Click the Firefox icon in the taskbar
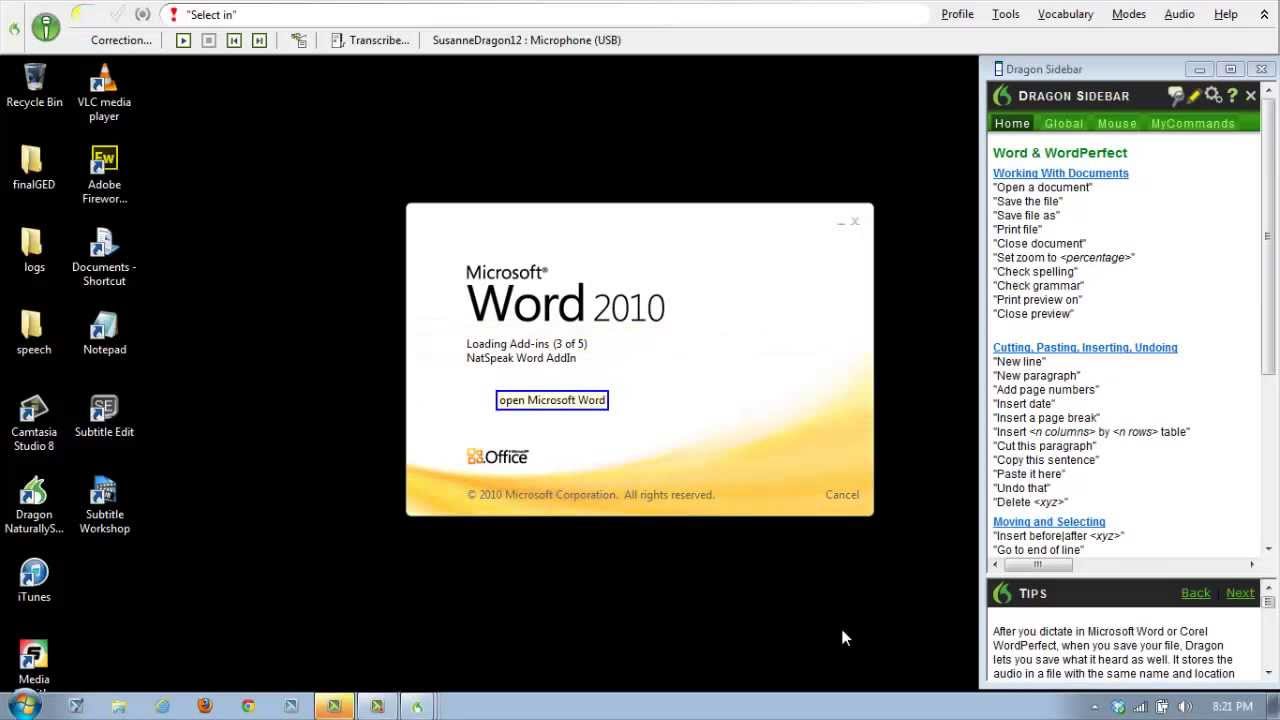The height and width of the screenshot is (720, 1280). click(205, 706)
